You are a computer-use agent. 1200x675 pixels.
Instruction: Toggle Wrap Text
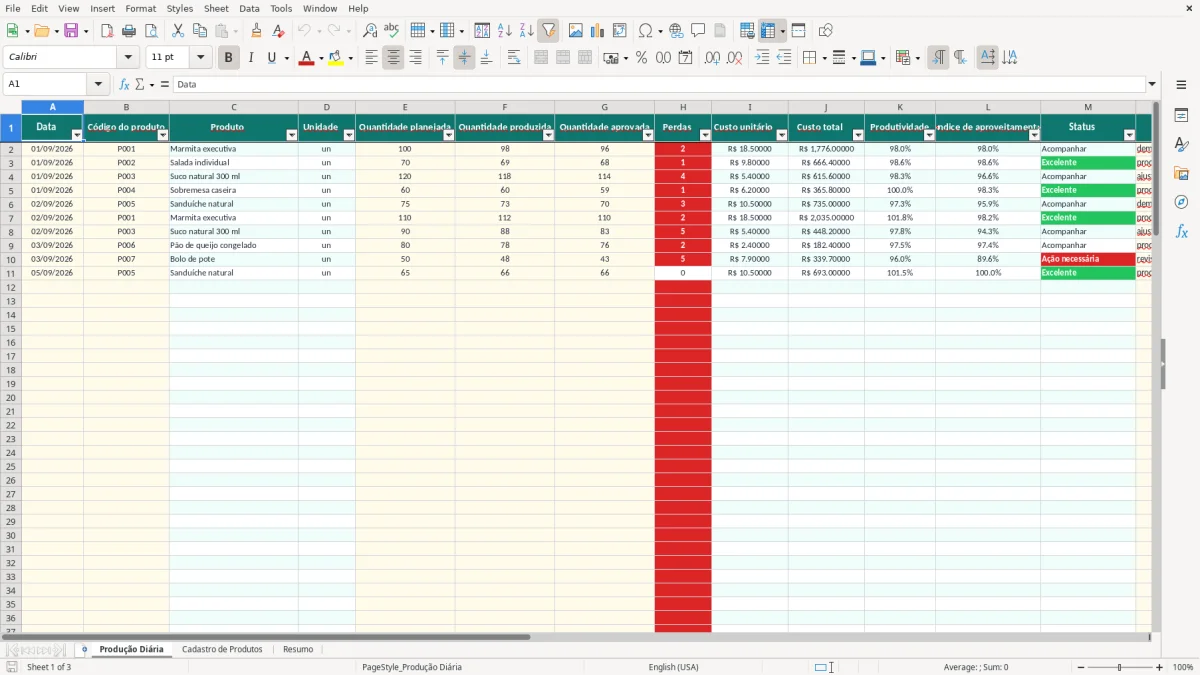coord(514,58)
